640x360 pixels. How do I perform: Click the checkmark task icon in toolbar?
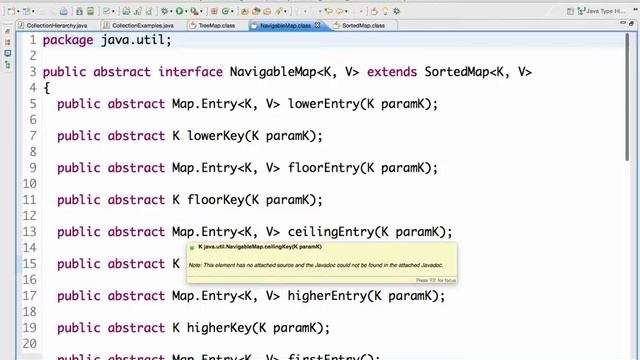tap(106, 11)
